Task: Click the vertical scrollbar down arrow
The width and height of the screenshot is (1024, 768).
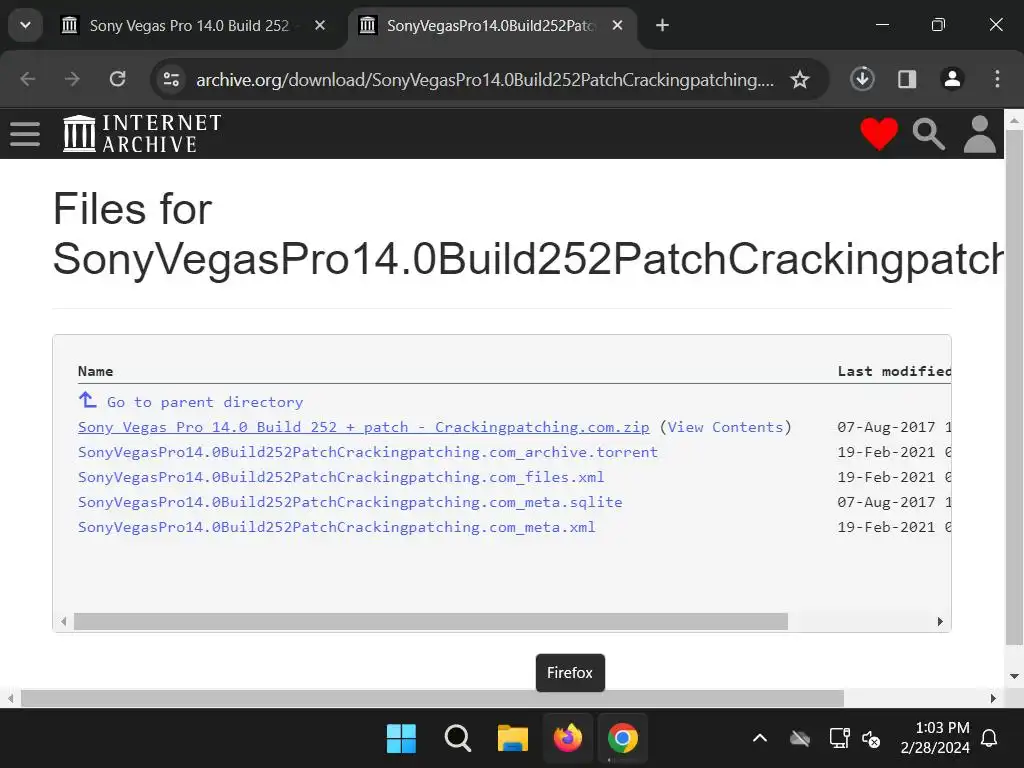Action: click(x=1014, y=677)
